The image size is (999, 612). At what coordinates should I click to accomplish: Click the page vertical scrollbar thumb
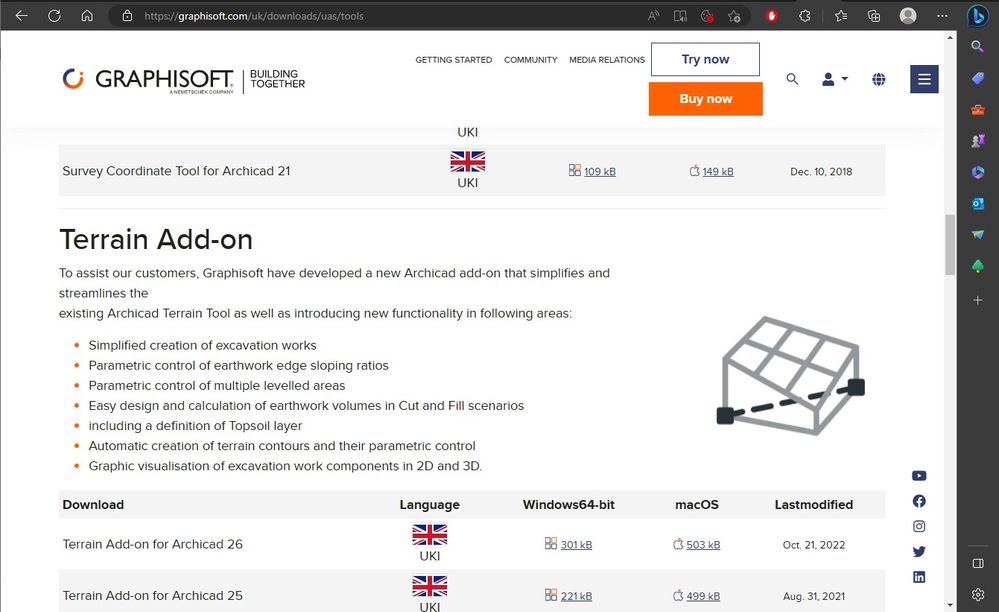pos(950,245)
